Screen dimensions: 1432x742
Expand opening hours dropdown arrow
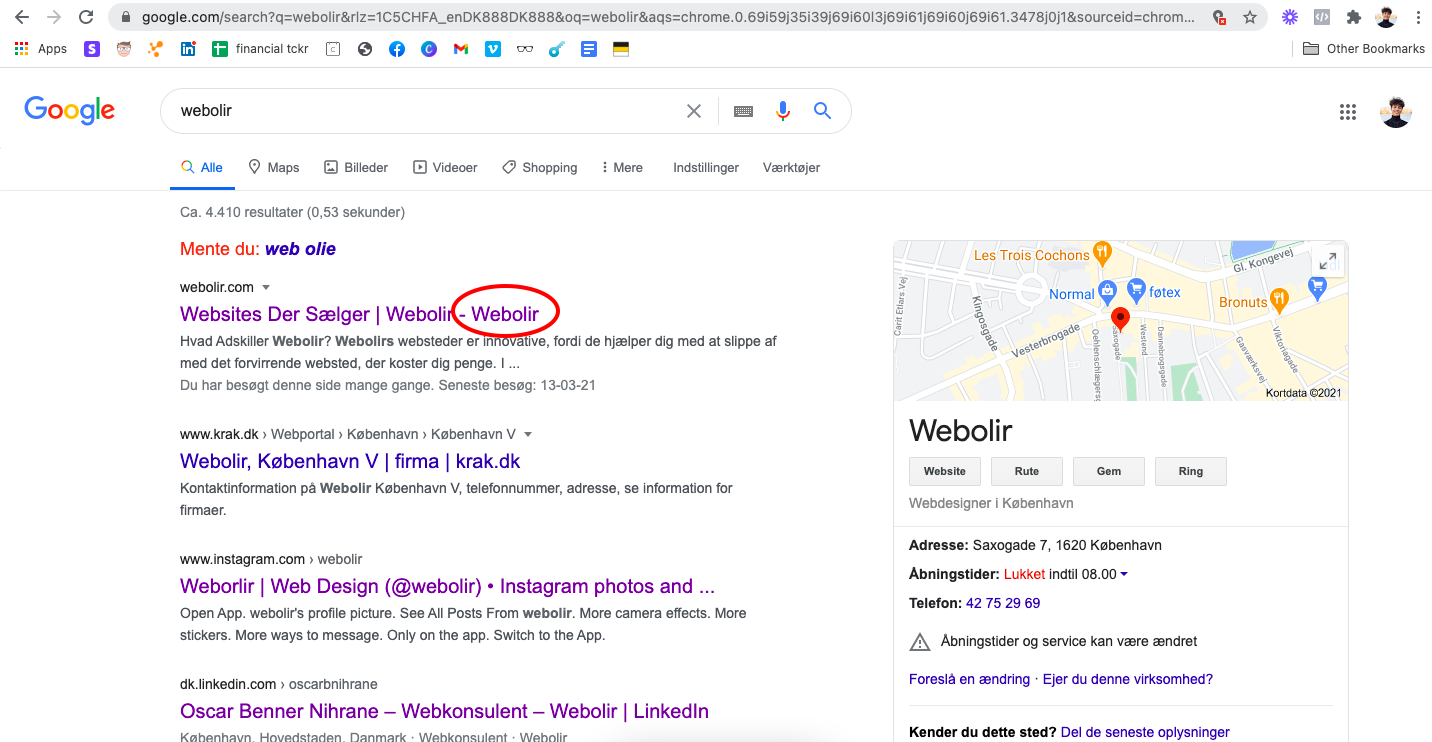point(1124,575)
